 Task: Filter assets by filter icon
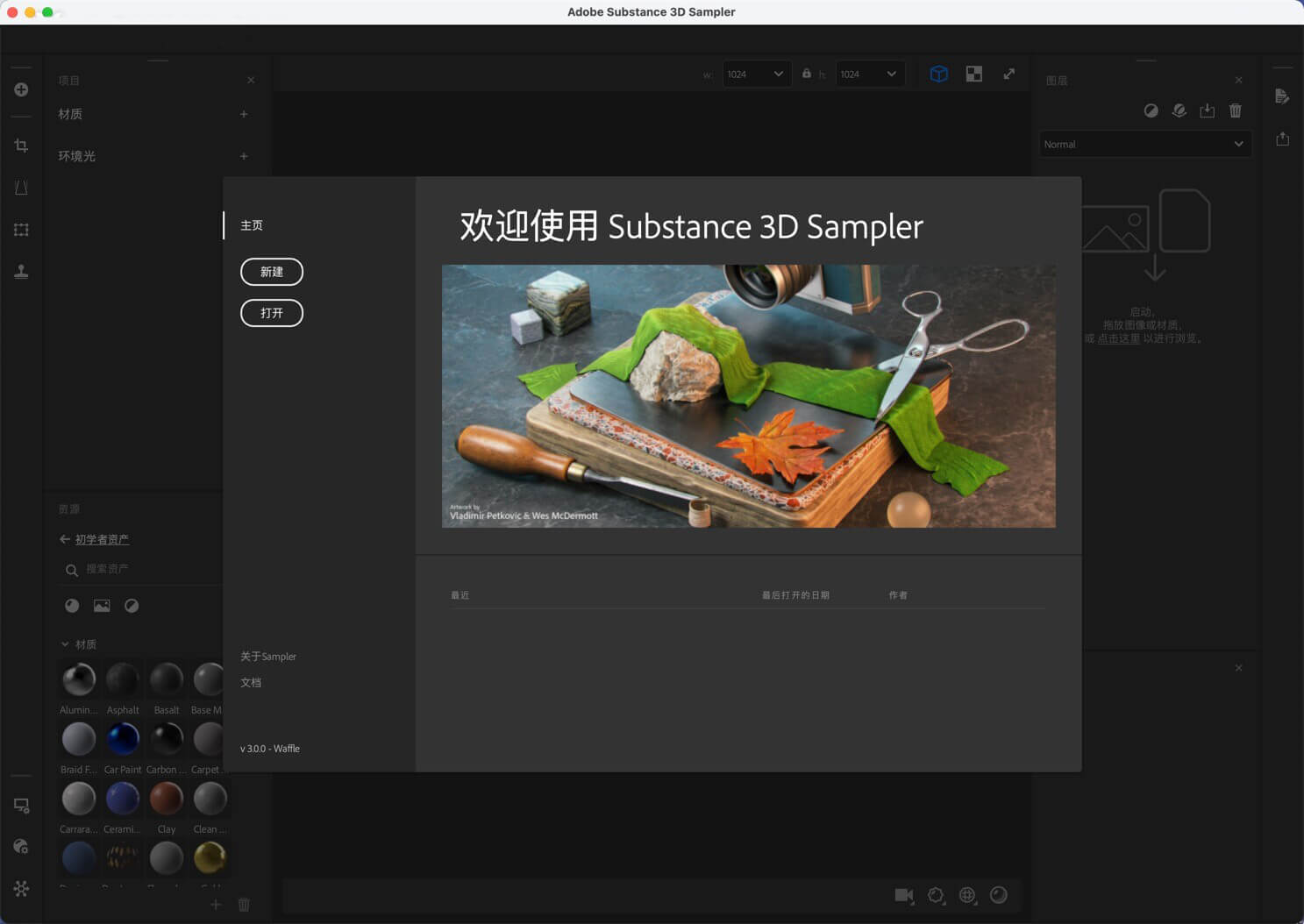(x=132, y=606)
